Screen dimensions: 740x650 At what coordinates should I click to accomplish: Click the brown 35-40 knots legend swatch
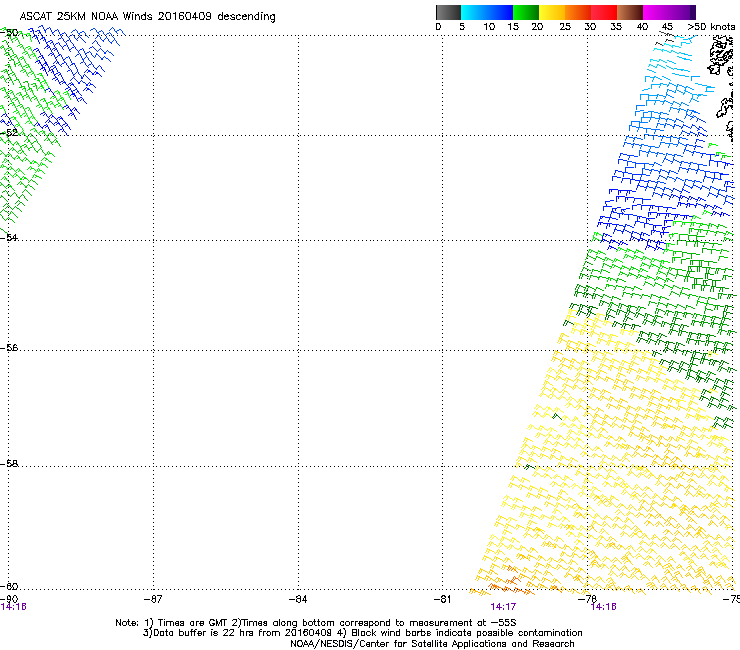pyautogui.click(x=630, y=12)
